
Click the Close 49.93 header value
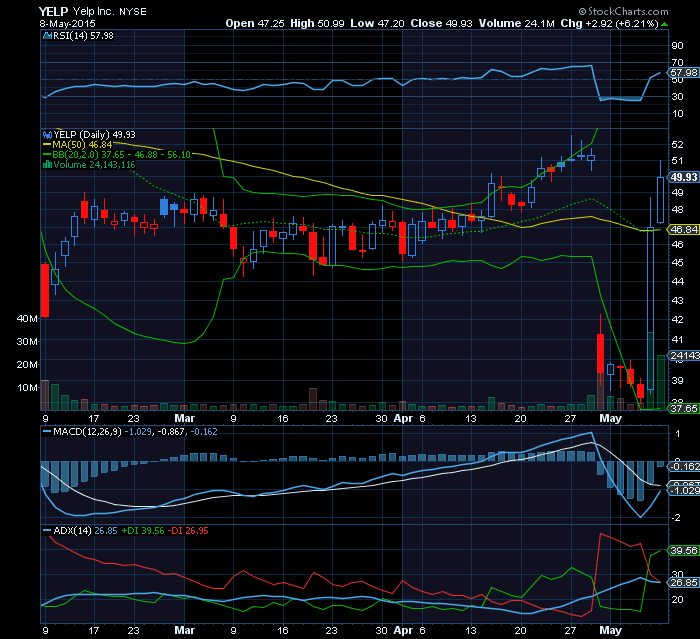coord(442,24)
